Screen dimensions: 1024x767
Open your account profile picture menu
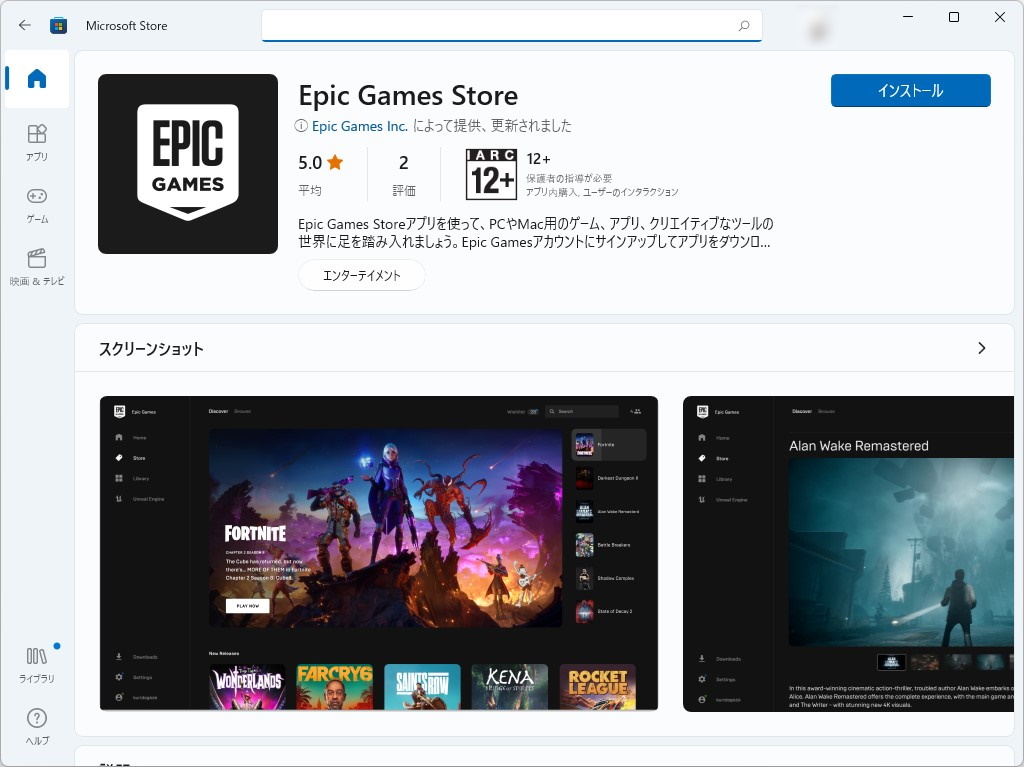coord(818,25)
